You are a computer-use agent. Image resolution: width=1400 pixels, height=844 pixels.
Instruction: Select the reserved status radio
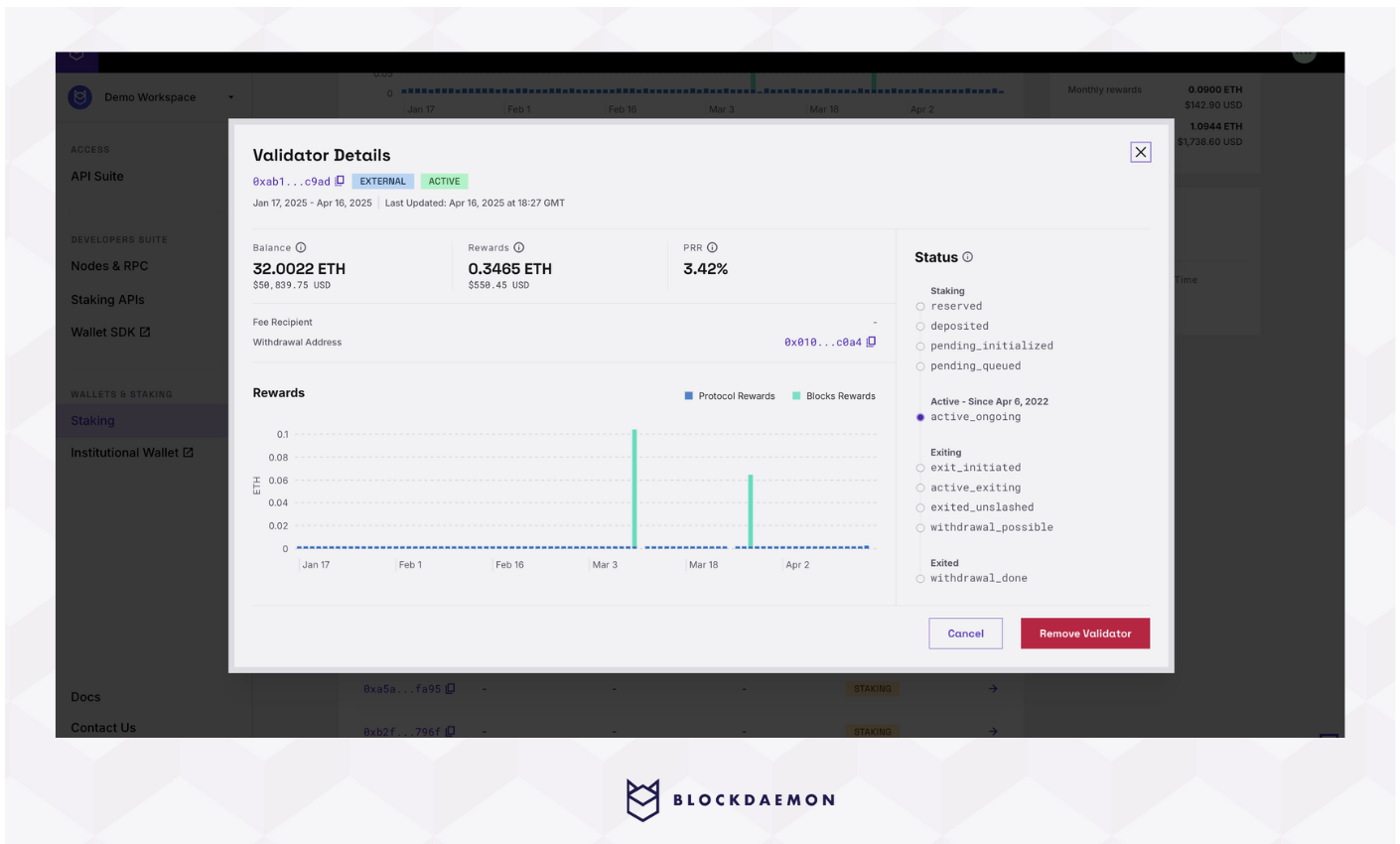click(x=920, y=307)
